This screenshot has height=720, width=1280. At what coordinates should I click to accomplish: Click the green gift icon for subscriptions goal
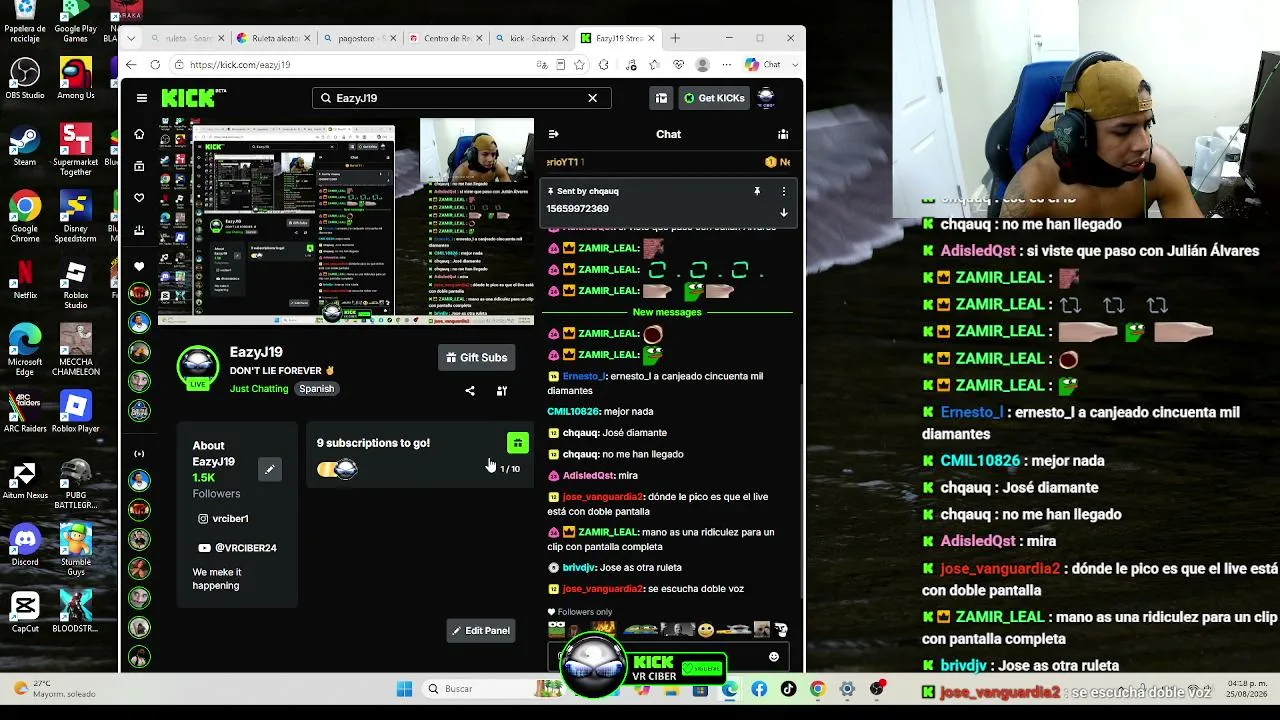point(517,443)
